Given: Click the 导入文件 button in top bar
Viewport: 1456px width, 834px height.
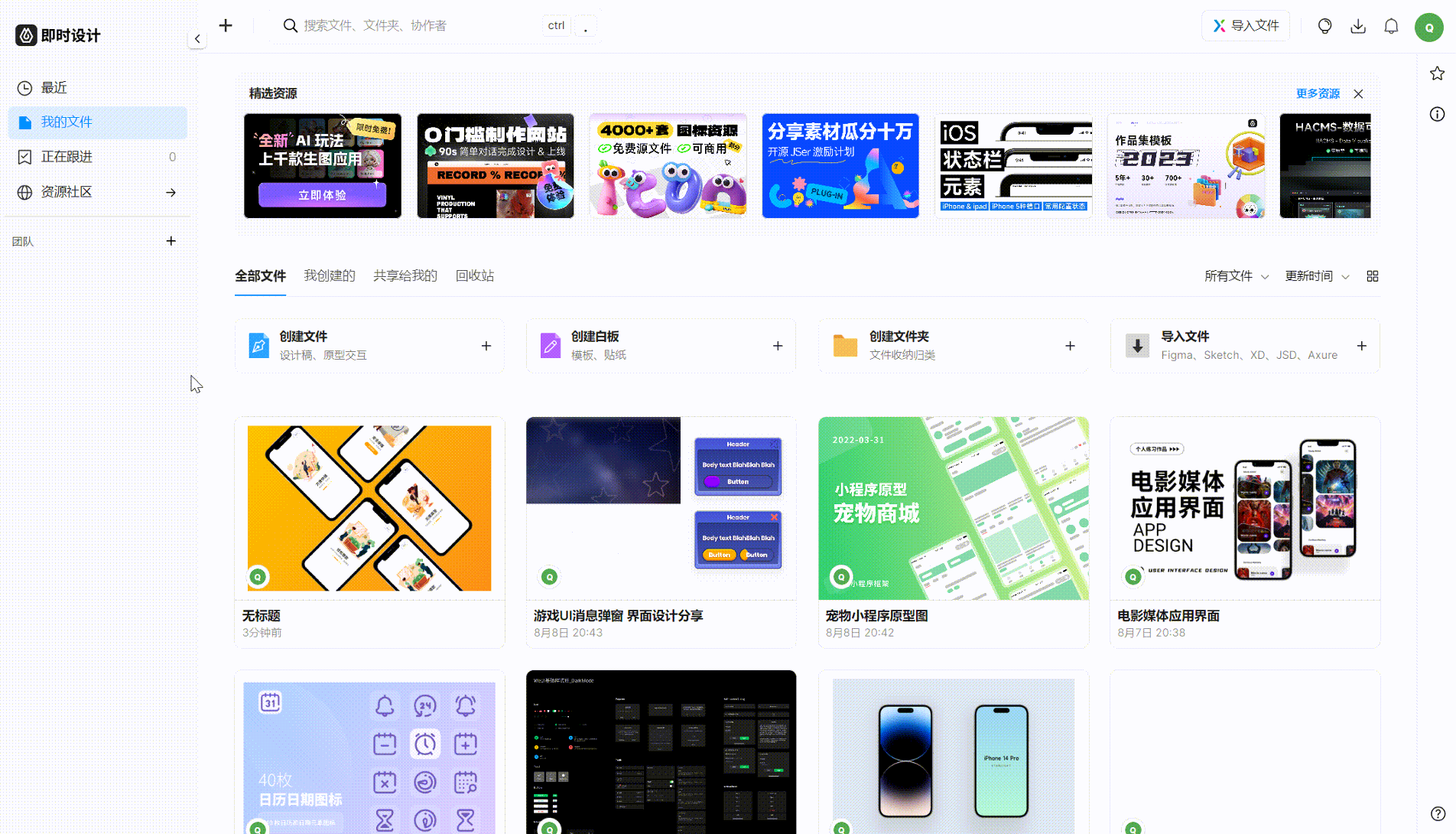Looking at the screenshot, I should (x=1246, y=26).
